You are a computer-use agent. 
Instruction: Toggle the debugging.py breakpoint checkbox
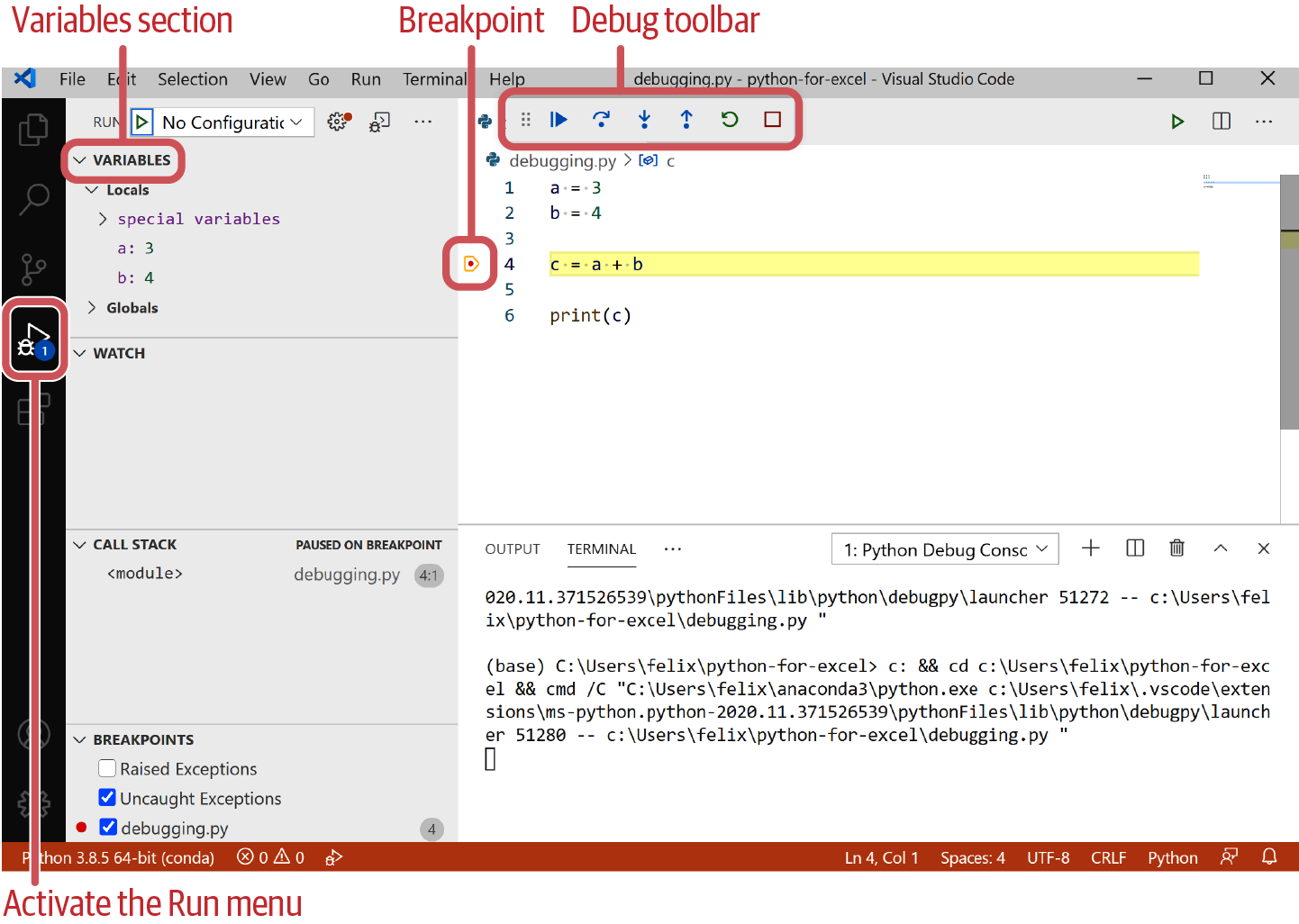point(108,827)
